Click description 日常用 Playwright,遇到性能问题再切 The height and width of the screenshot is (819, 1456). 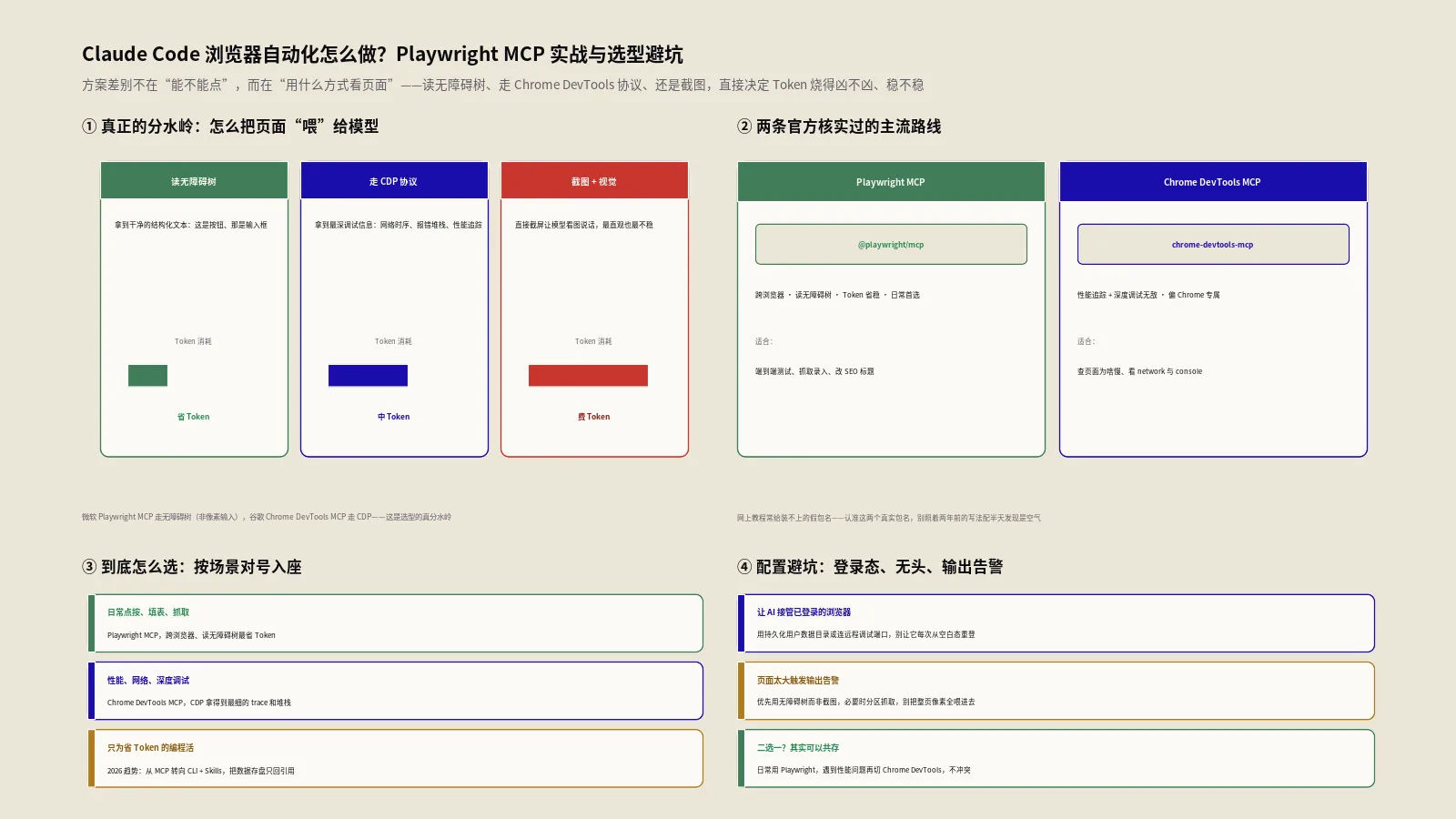864,770
